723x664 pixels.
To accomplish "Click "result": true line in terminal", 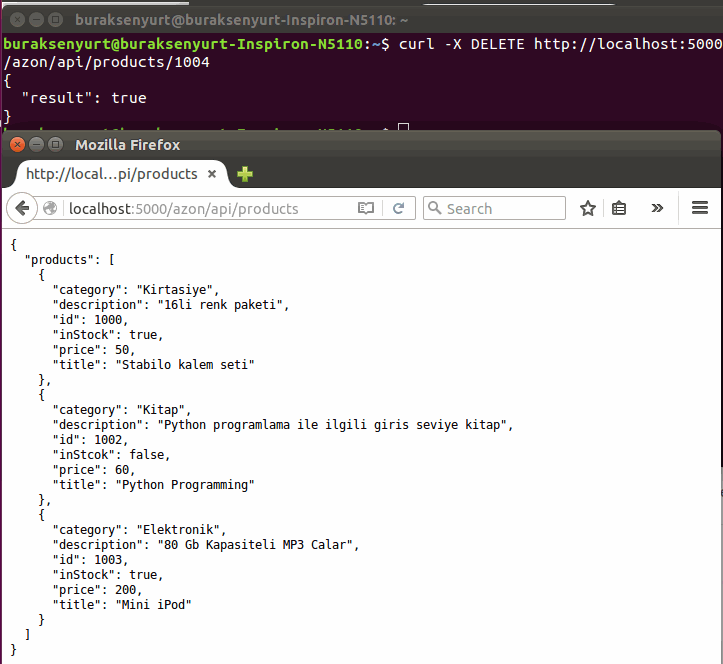I will (84, 98).
